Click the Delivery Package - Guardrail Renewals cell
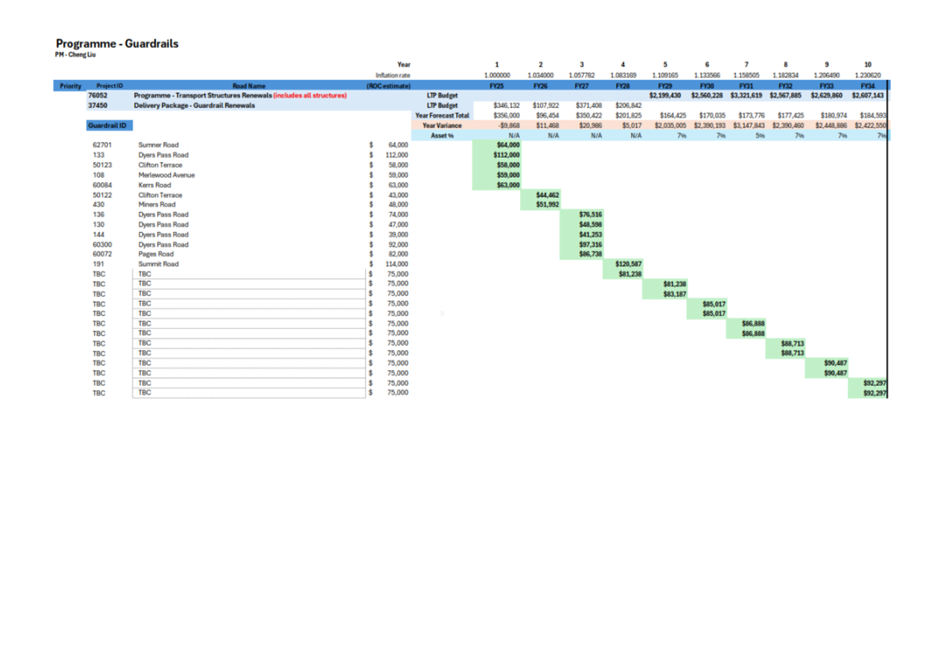This screenshot has width=934, height=661. pos(195,105)
